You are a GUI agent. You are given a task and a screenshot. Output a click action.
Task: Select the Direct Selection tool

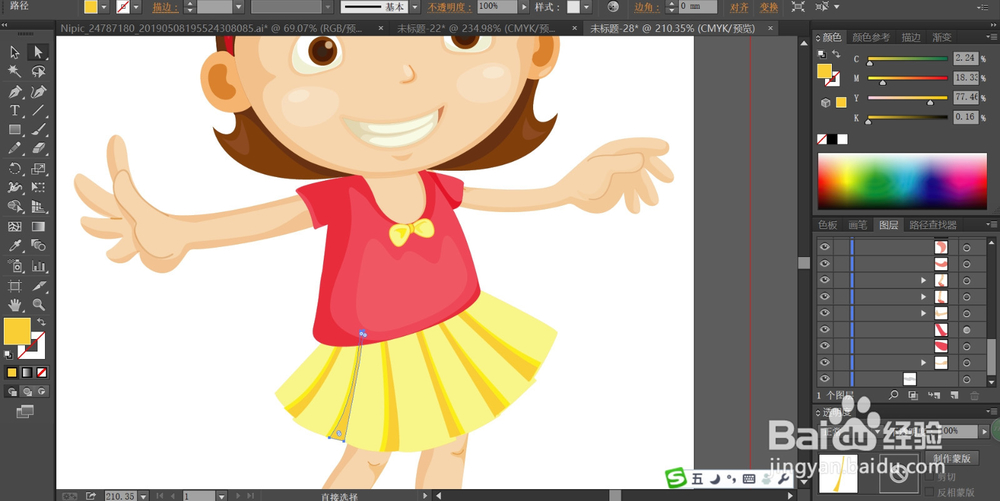click(x=38, y=53)
